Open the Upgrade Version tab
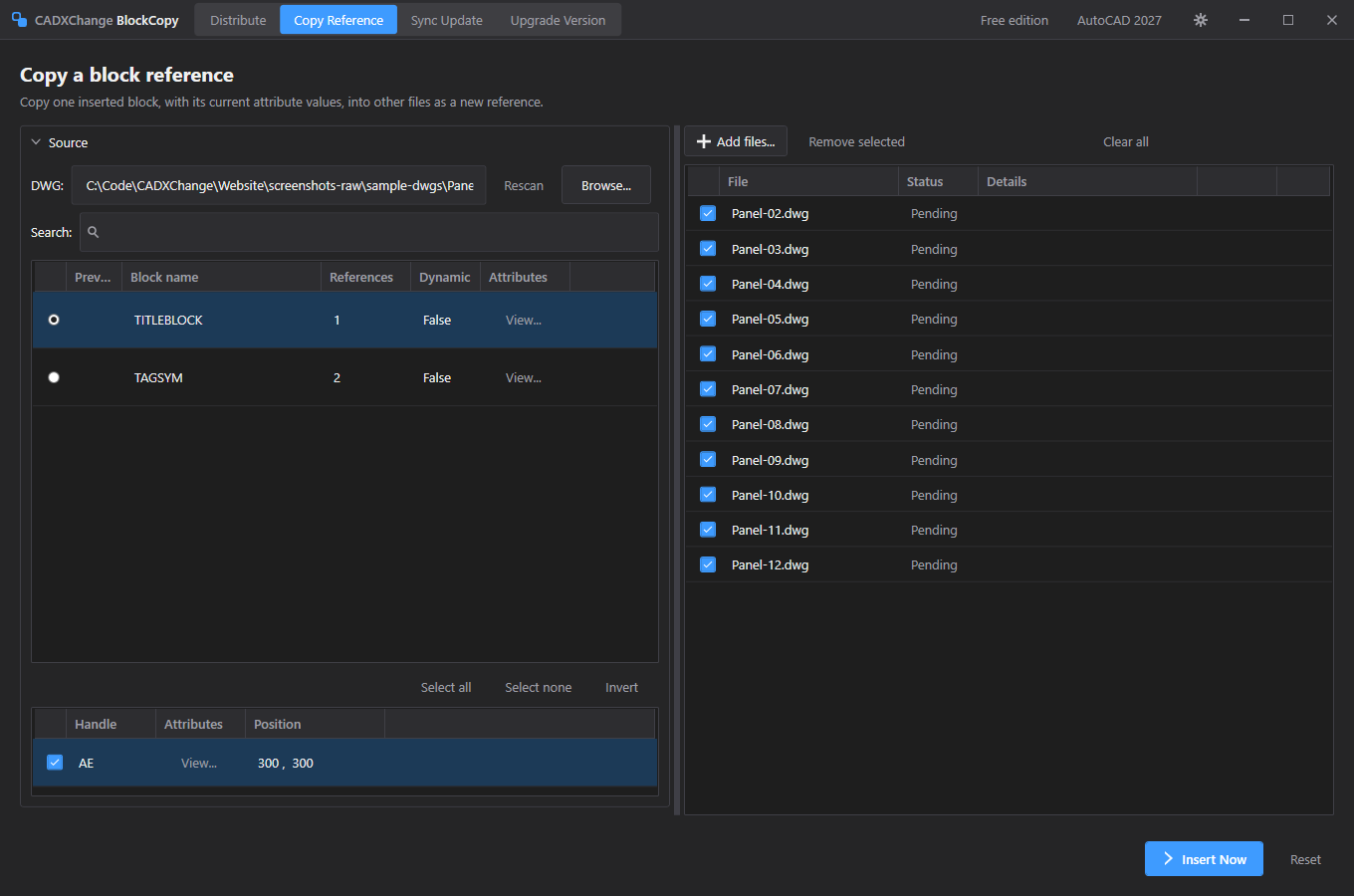The height and width of the screenshot is (896, 1354). [558, 20]
